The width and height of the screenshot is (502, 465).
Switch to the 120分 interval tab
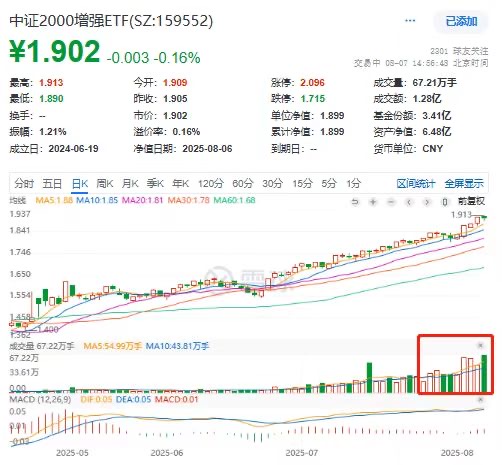click(x=211, y=183)
